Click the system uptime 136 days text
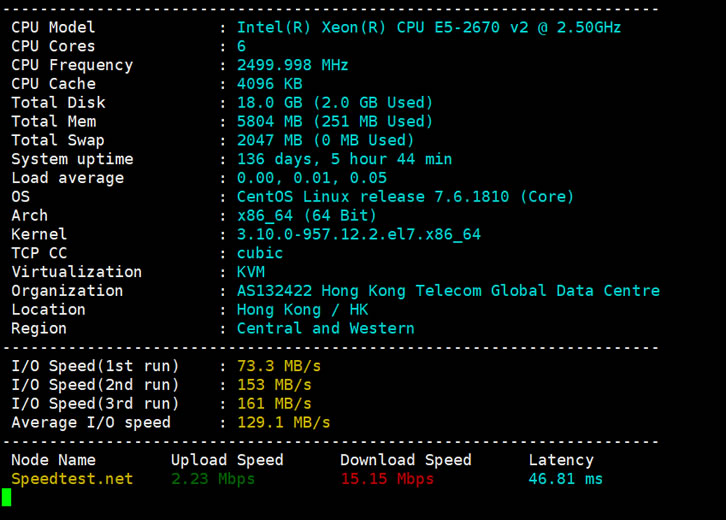 point(344,159)
